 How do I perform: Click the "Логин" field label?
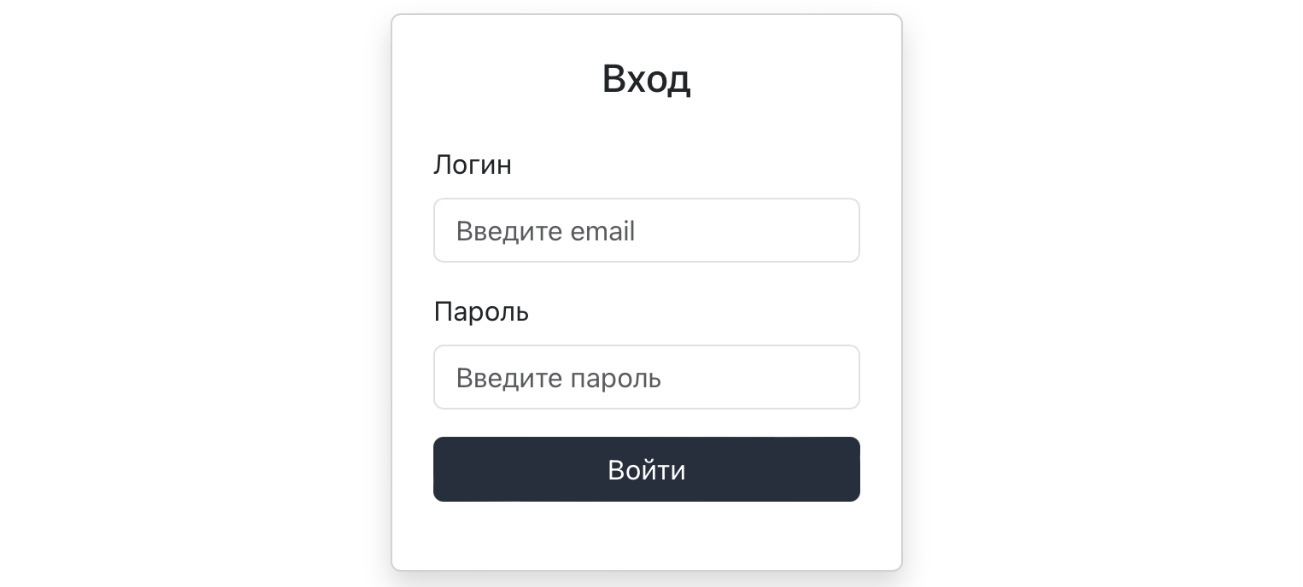pos(472,165)
